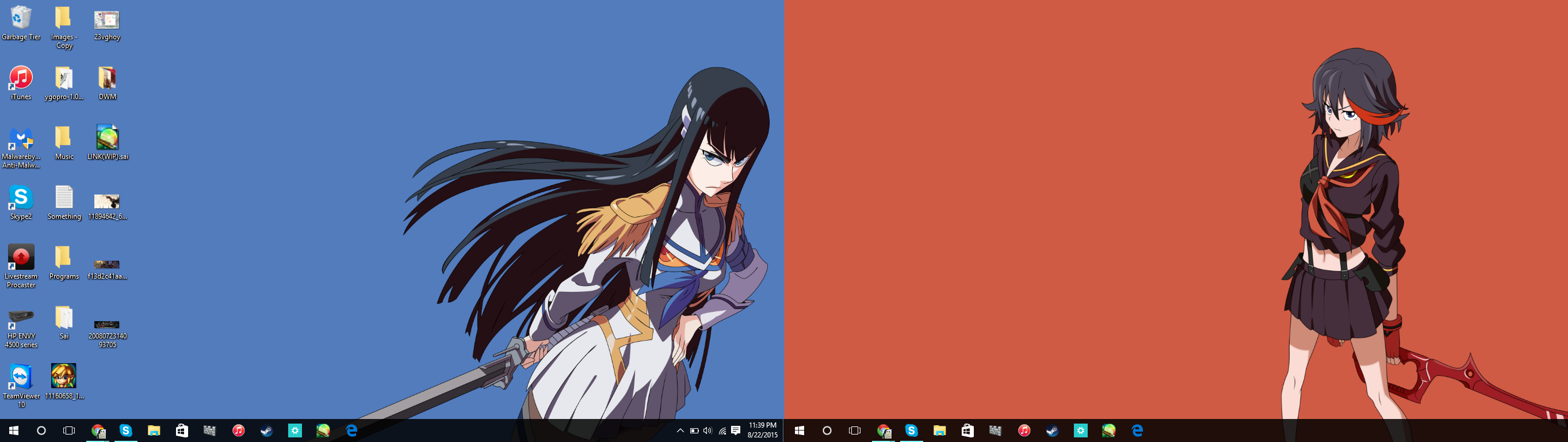Open the DWM folder
Image resolution: width=1568 pixels, height=442 pixels.
coord(107,83)
